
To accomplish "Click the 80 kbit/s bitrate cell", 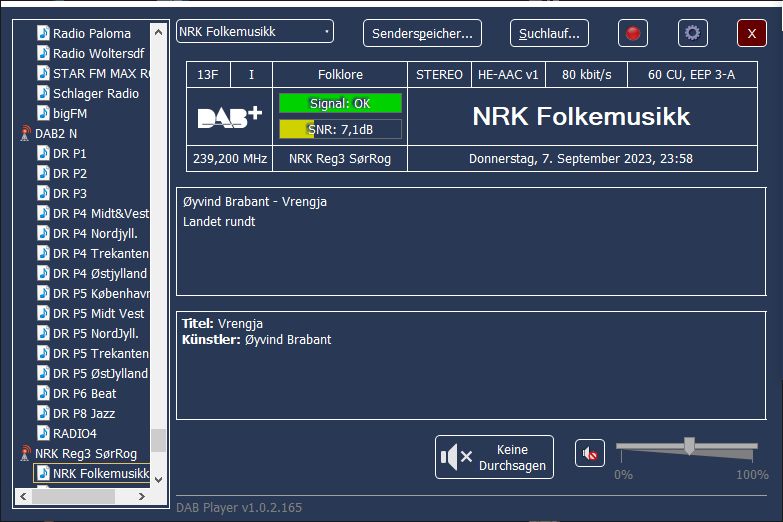I will 586,75.
